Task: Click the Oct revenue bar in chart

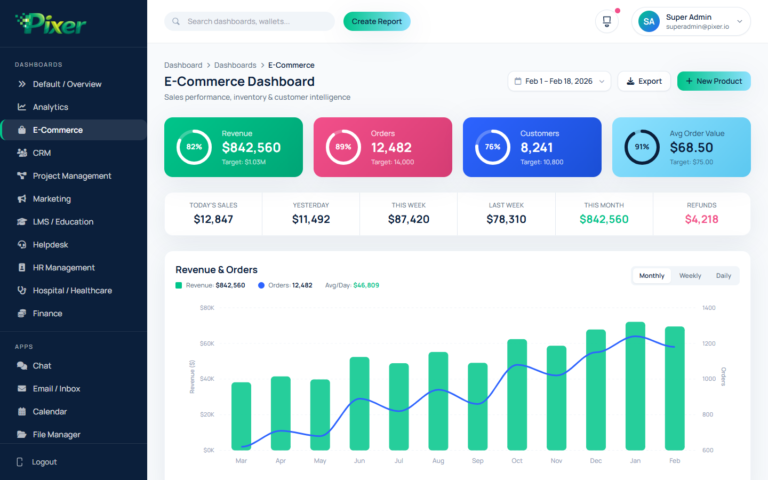Action: point(517,394)
